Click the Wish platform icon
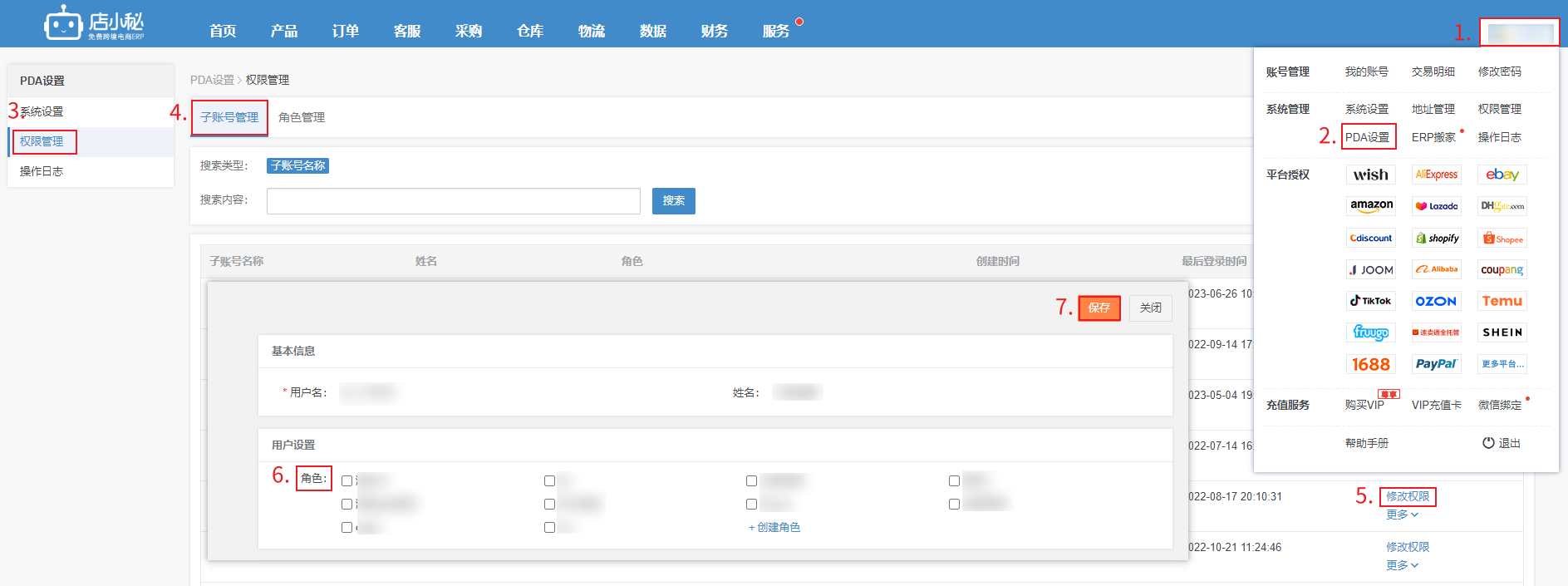Image resolution: width=1568 pixels, height=586 pixels. coord(1370,175)
